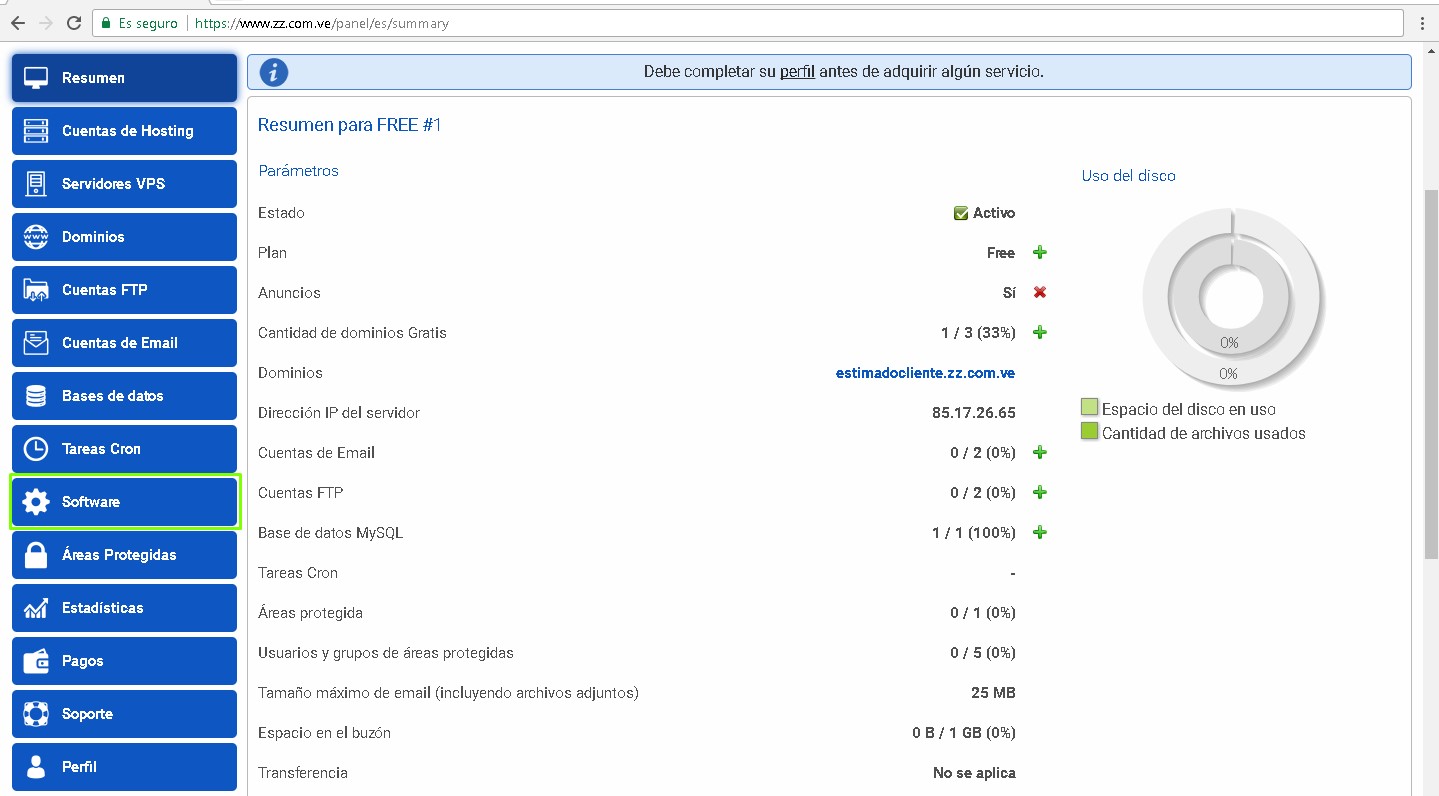
Task: Click the folder icon for Cuentas FTP
Action: [x=36, y=290]
